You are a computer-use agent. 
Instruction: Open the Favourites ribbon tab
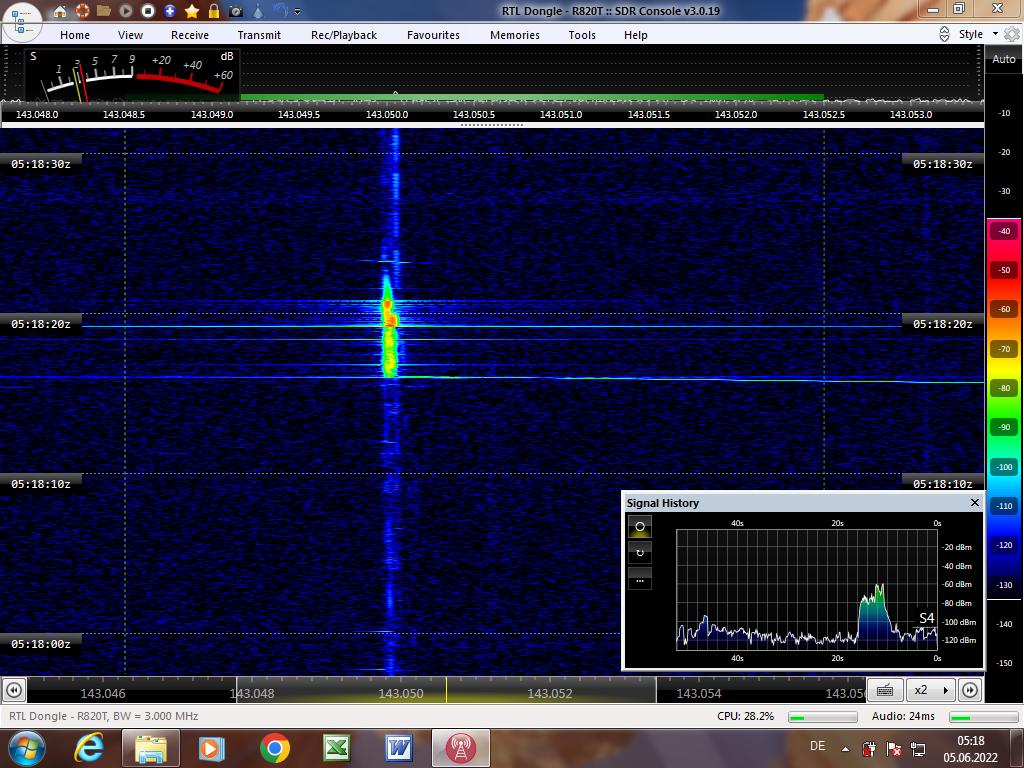click(434, 35)
